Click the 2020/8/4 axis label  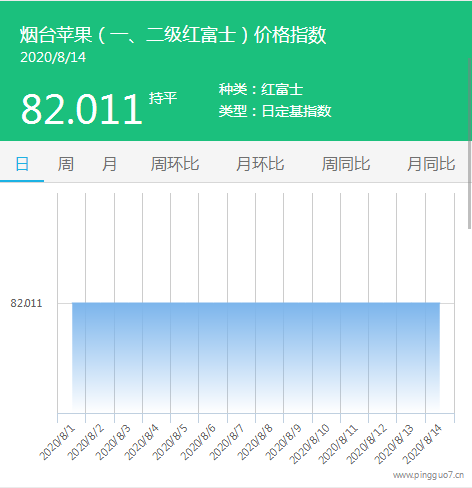click(142, 443)
